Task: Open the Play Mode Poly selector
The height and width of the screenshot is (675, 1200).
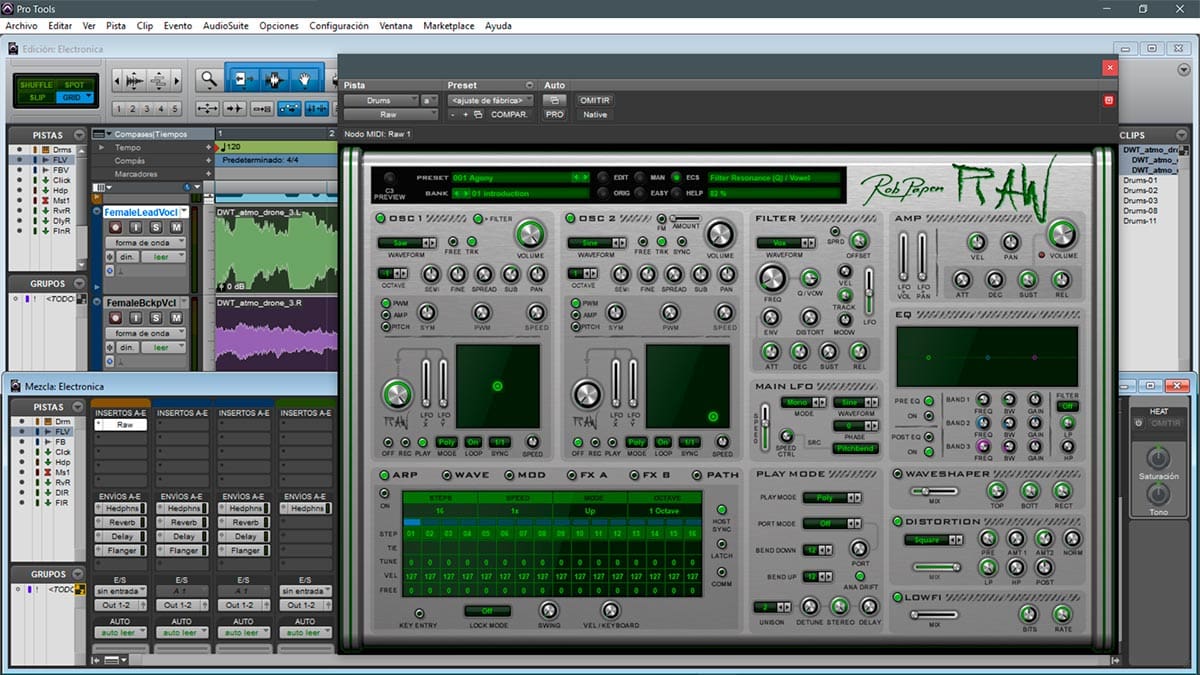Action: point(833,497)
